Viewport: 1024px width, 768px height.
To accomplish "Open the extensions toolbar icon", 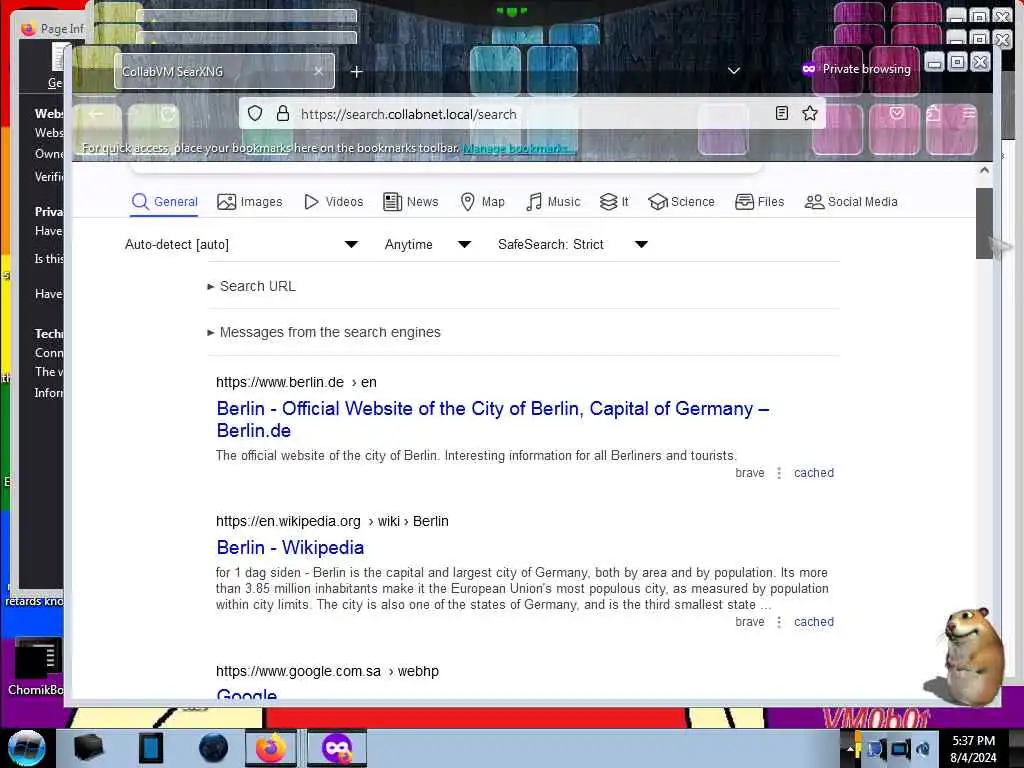I will [933, 114].
